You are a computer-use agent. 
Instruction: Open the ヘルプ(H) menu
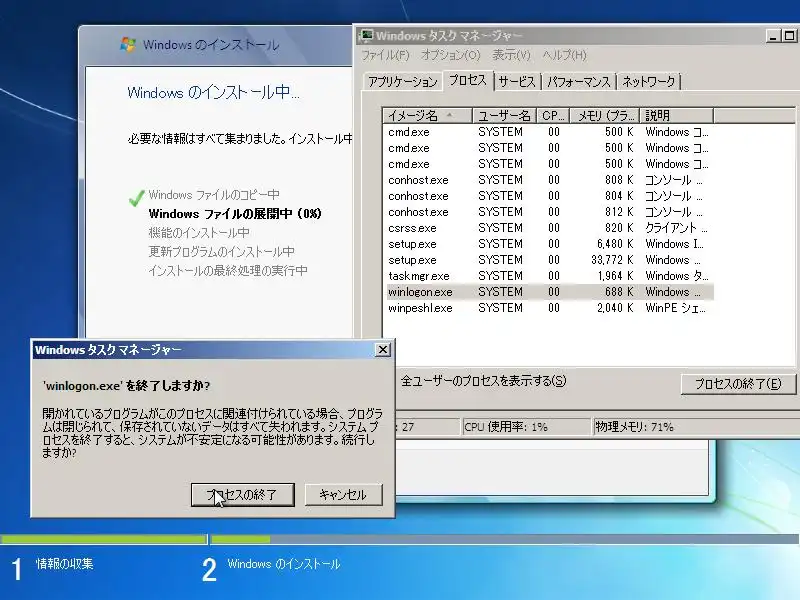(565, 55)
